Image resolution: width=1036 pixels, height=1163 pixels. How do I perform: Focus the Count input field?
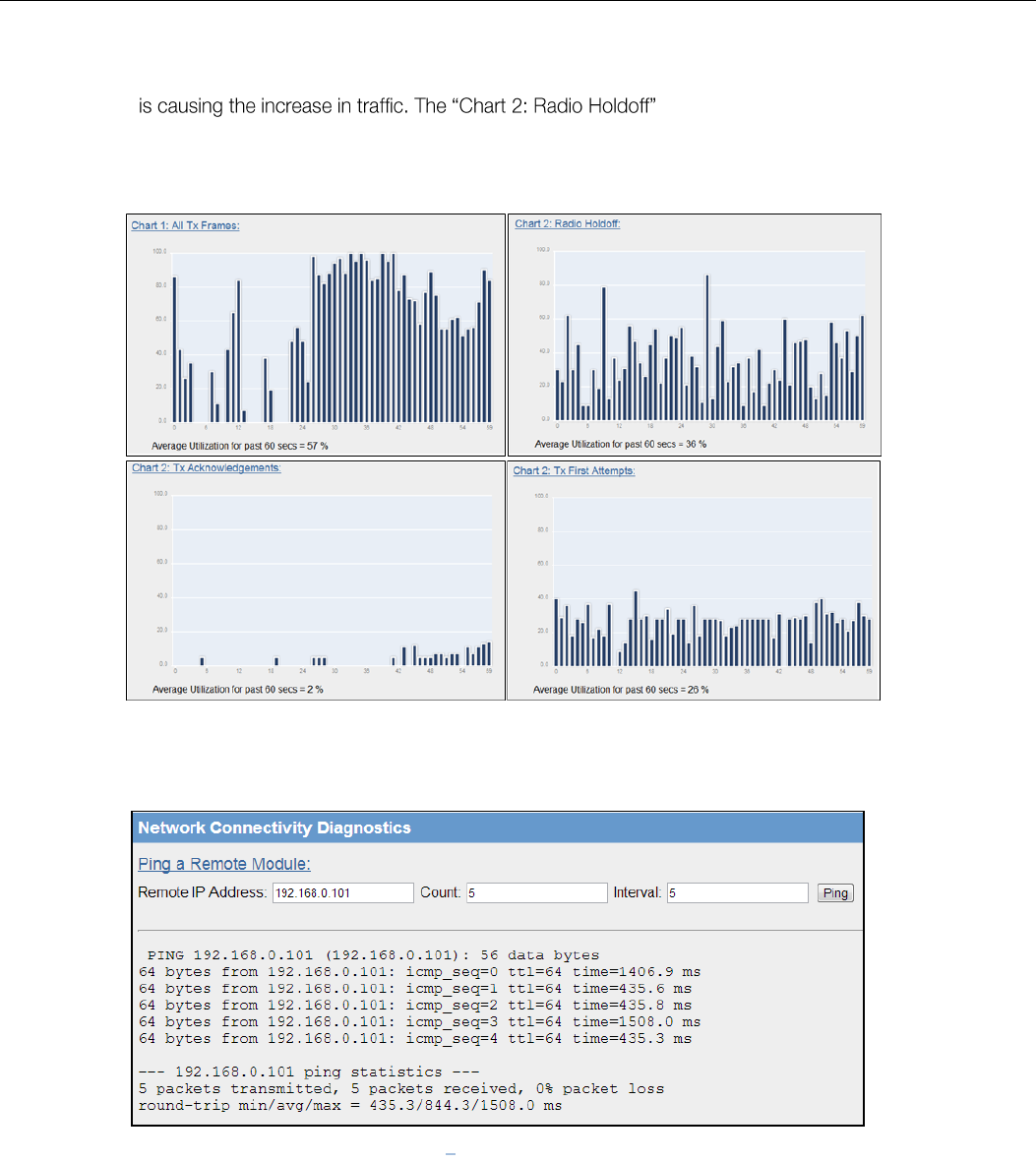tap(537, 893)
